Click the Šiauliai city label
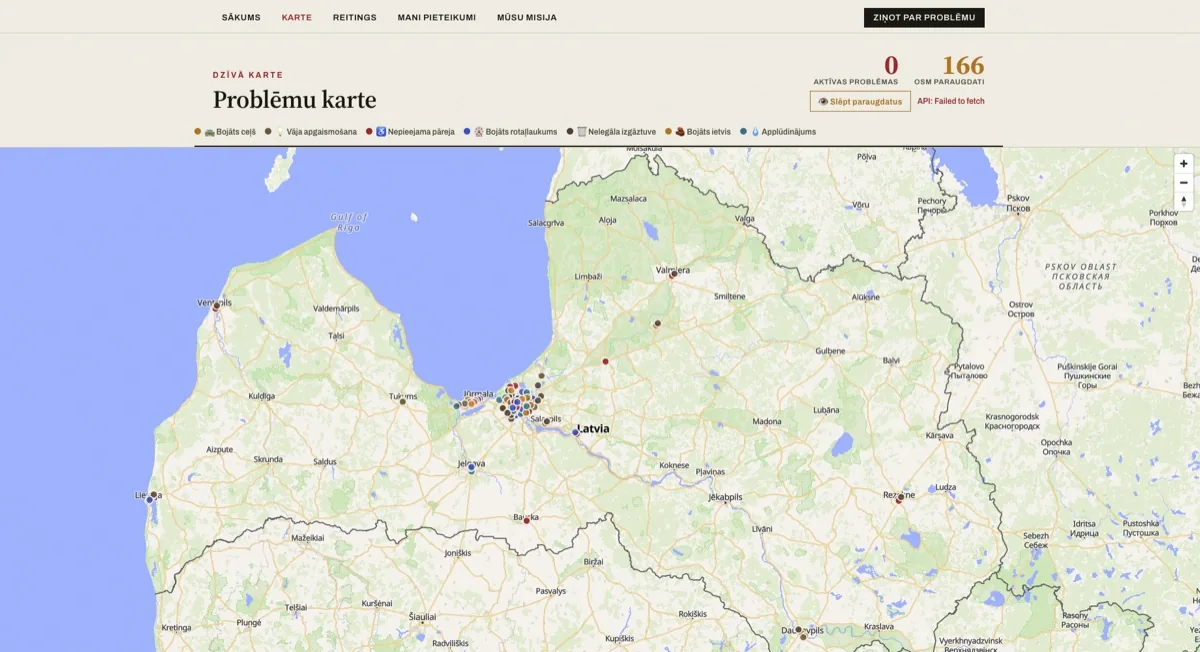This screenshot has width=1200, height=652. [422, 618]
